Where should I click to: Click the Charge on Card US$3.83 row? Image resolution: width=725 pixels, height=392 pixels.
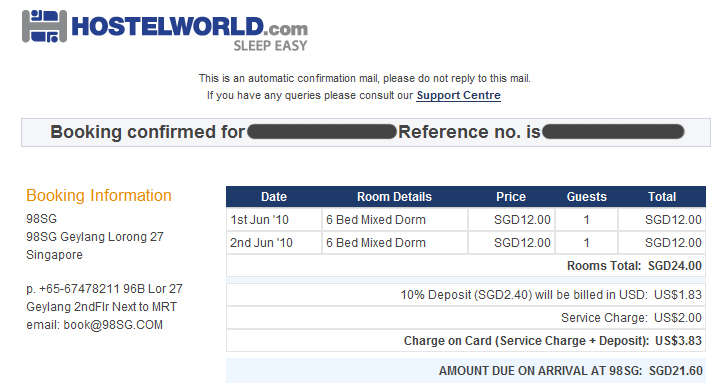[x=466, y=341]
